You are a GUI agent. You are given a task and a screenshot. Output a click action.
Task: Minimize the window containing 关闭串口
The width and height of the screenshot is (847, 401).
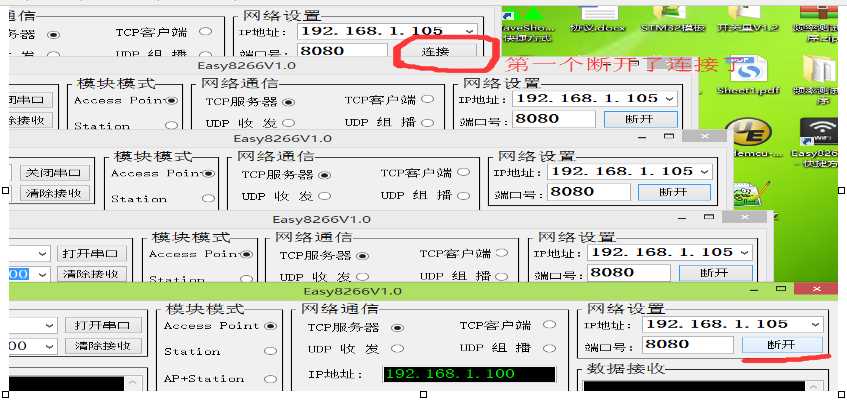[642, 137]
